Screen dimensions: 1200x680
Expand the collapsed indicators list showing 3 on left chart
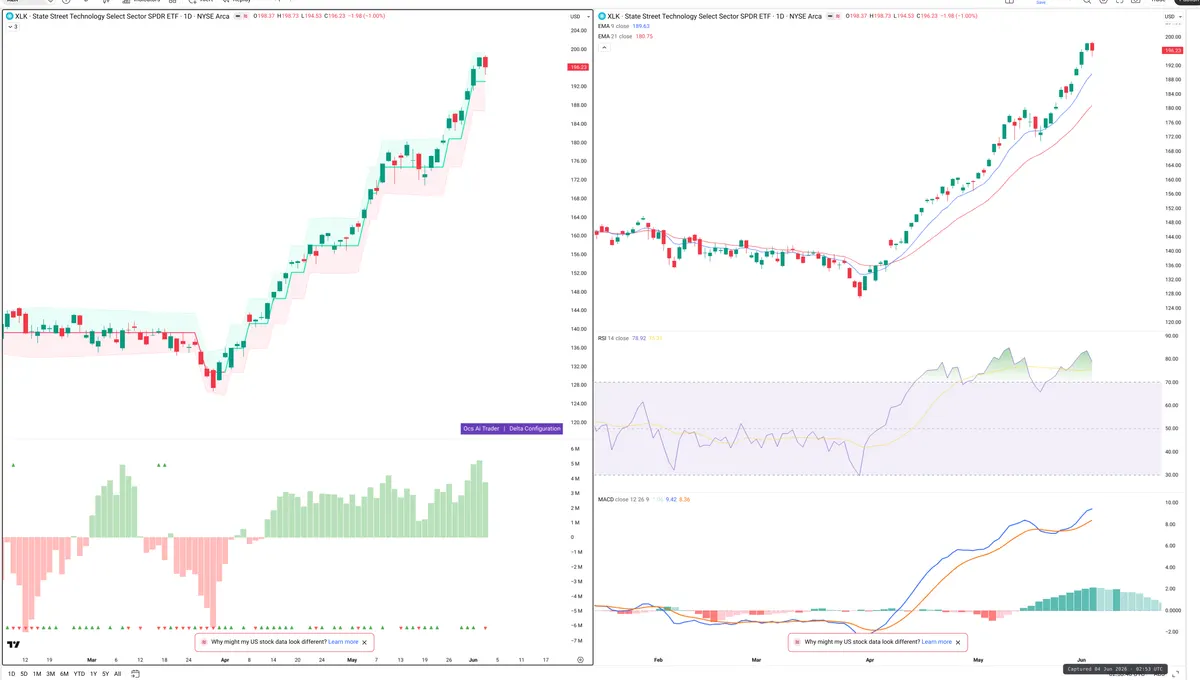point(12,26)
